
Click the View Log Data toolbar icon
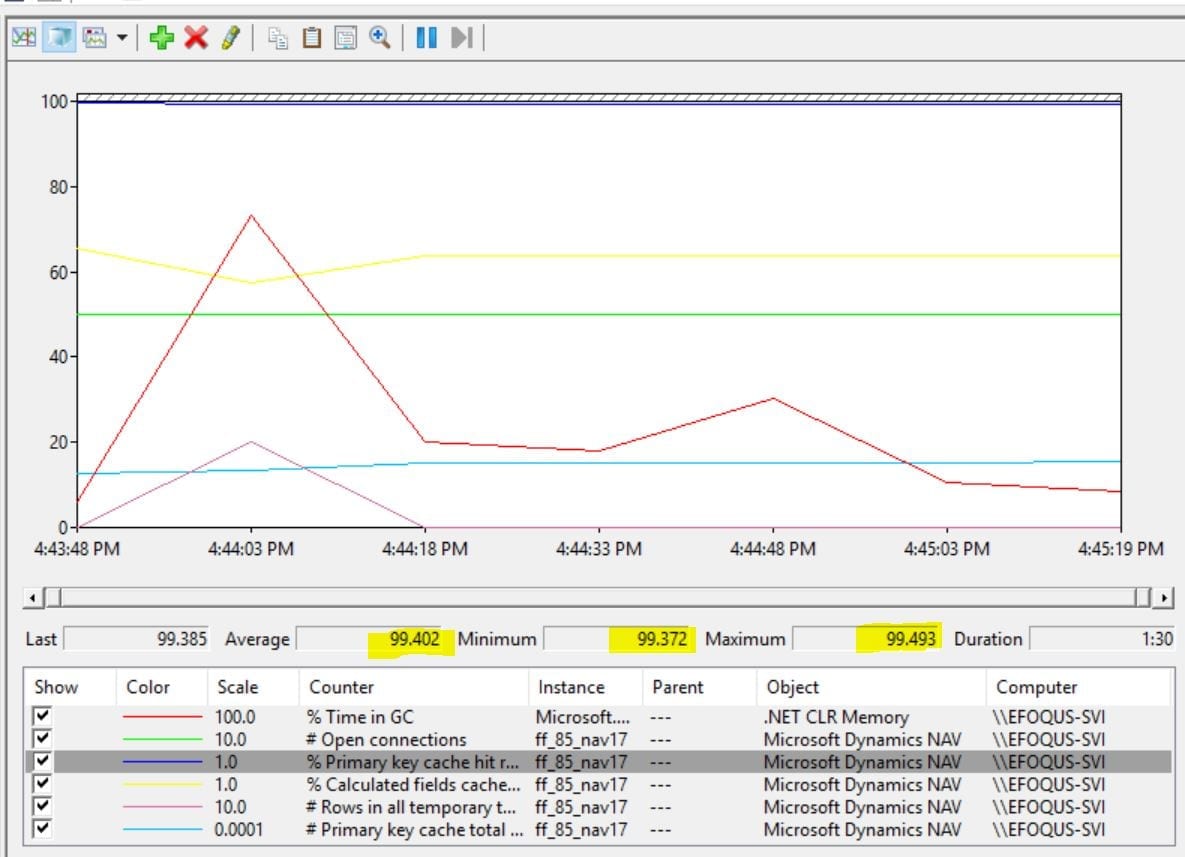[x=59, y=37]
